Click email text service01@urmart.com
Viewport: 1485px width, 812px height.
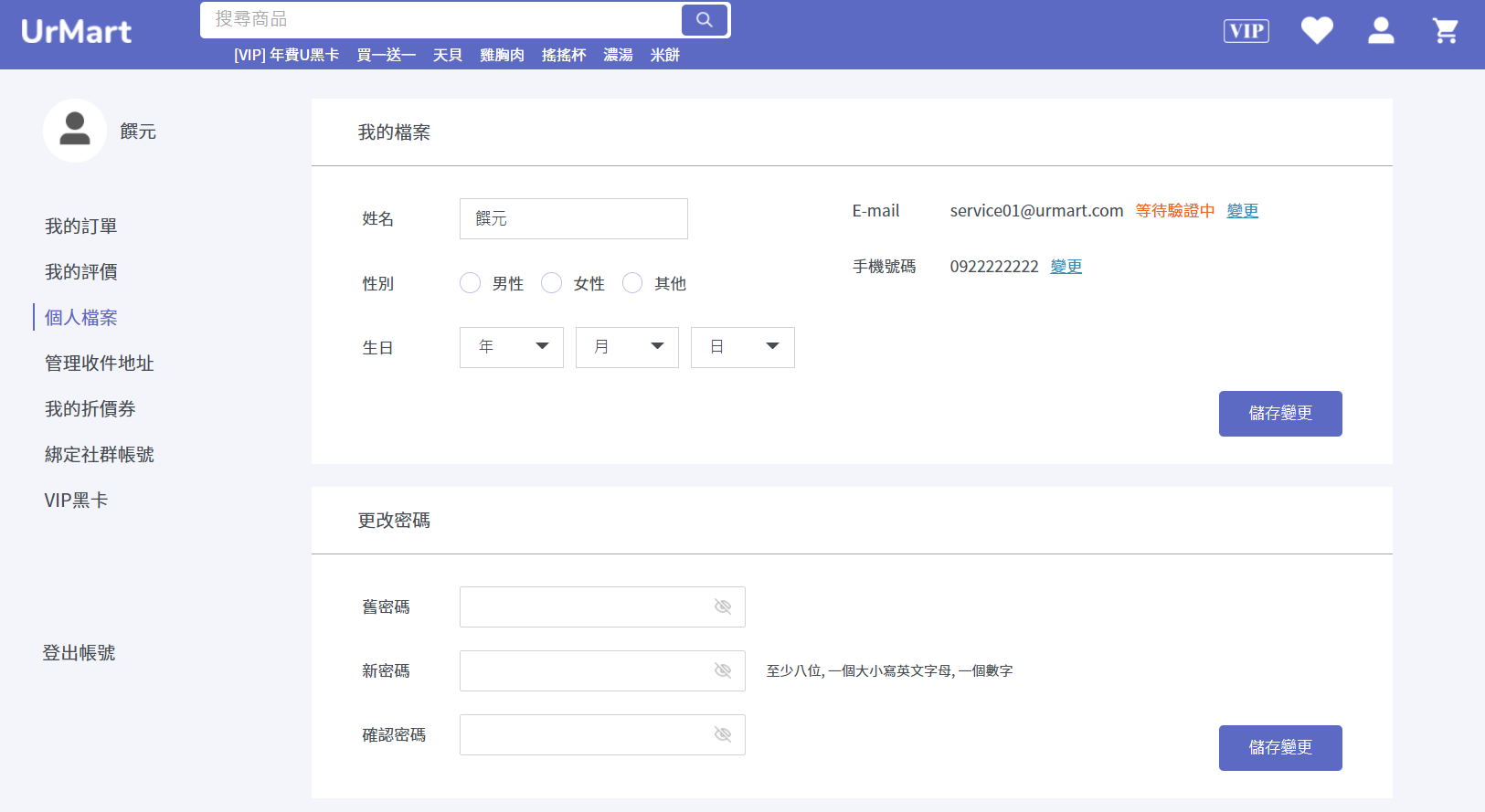(1036, 211)
